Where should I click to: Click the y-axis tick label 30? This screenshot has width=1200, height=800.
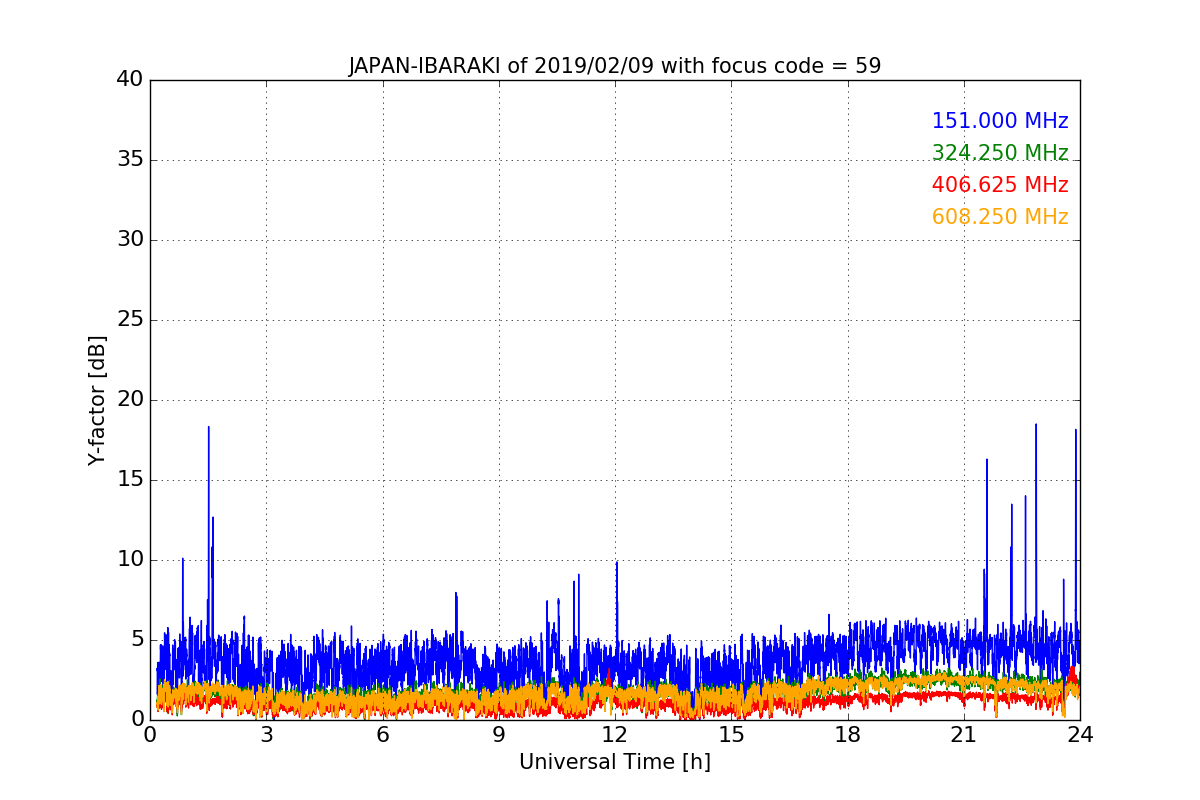click(130, 240)
